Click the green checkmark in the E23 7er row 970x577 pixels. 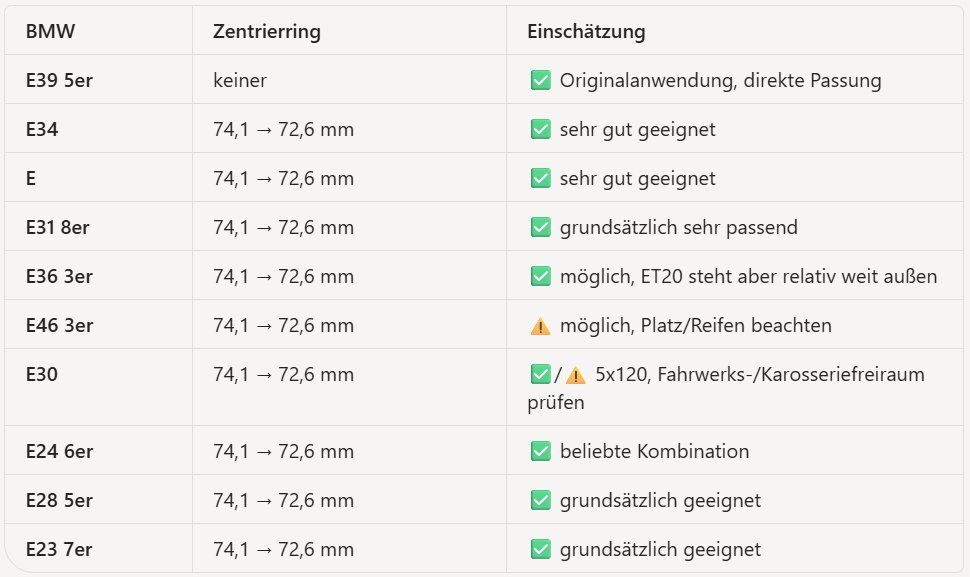(x=541, y=549)
